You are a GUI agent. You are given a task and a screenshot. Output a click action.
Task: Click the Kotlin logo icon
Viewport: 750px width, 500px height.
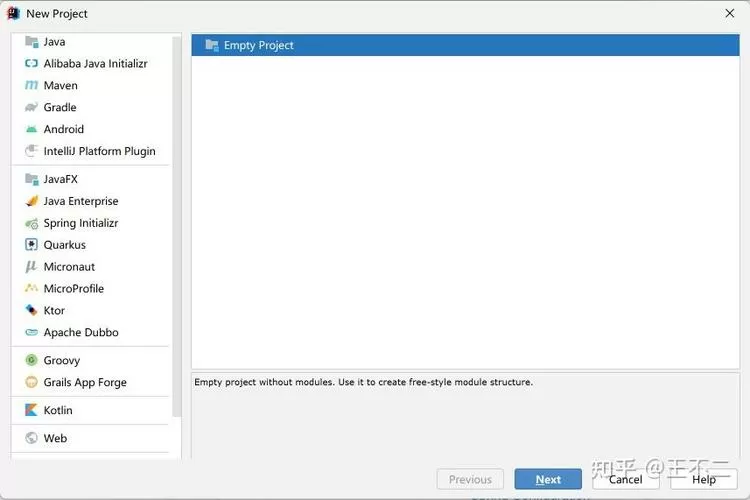32,410
